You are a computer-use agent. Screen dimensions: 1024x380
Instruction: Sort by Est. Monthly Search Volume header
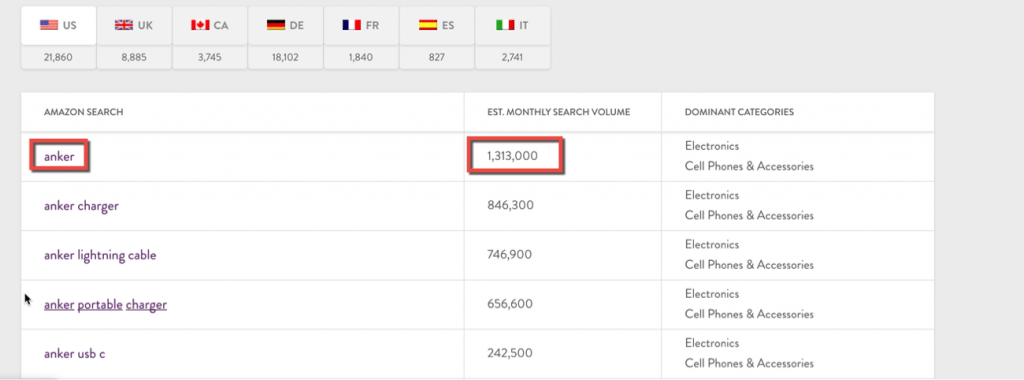click(x=558, y=112)
